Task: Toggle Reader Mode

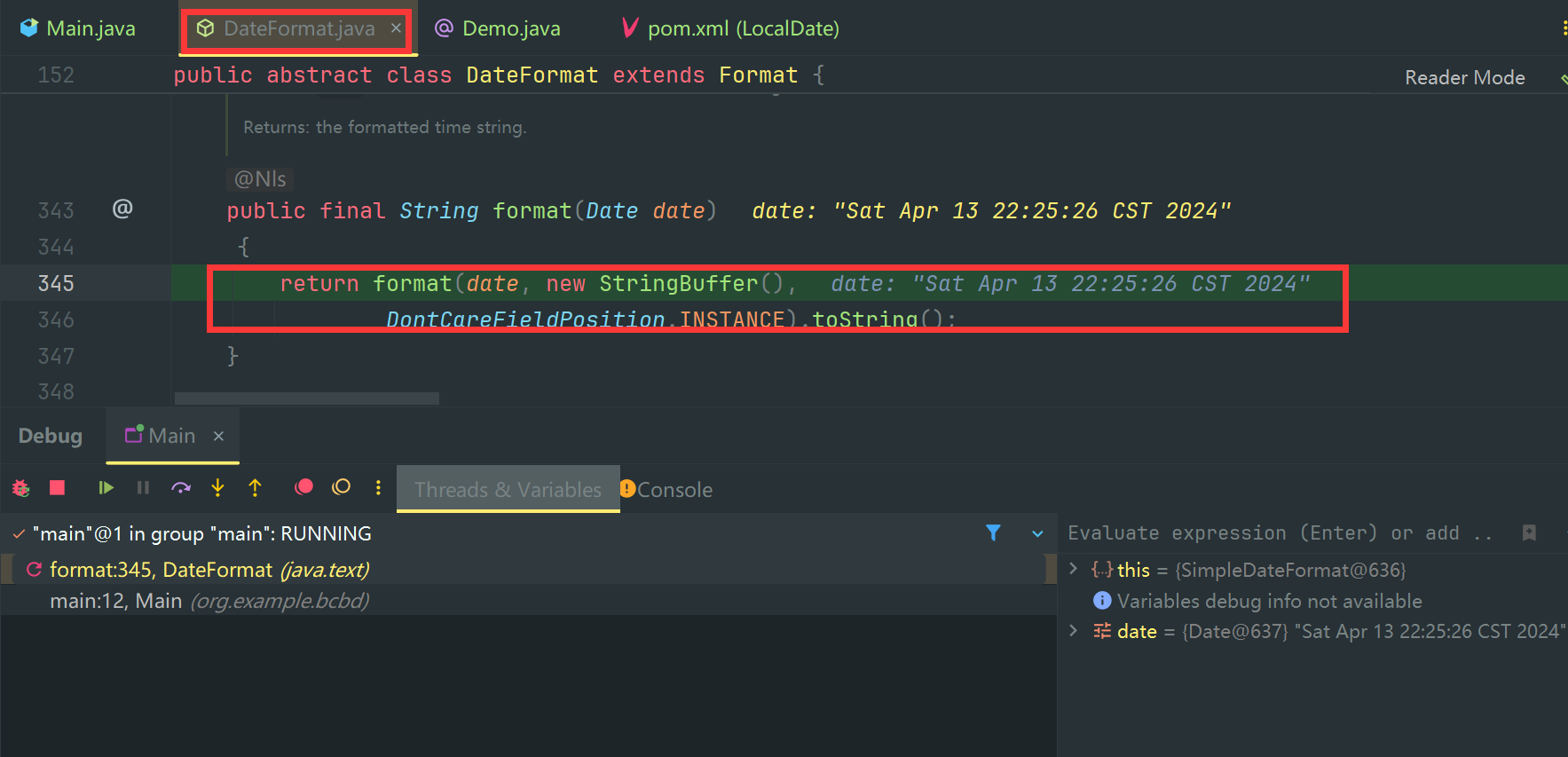Action: point(1464,77)
